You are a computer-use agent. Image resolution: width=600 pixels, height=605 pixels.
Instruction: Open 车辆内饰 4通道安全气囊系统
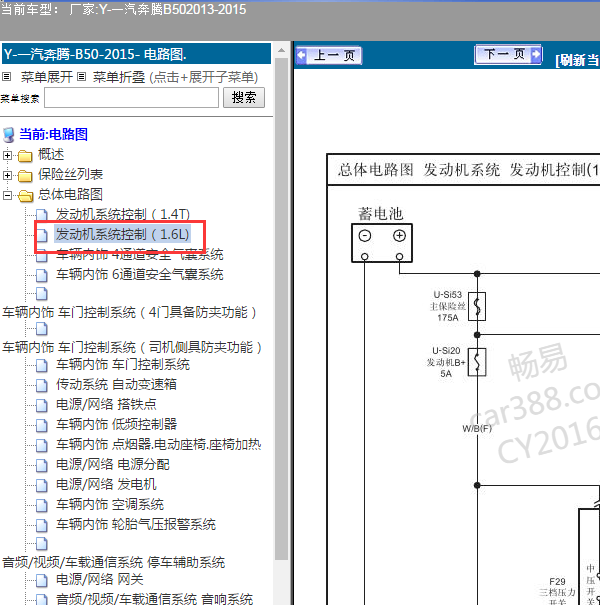[140, 254]
